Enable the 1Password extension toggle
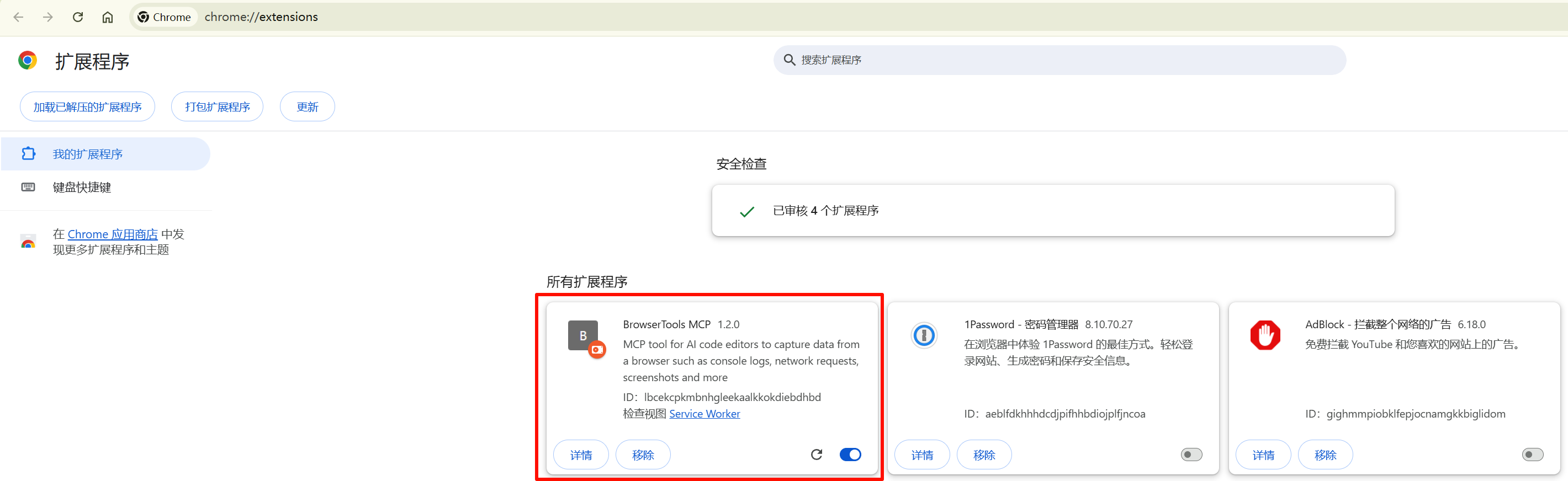Image resolution: width=1568 pixels, height=481 pixels. pyautogui.click(x=1191, y=454)
